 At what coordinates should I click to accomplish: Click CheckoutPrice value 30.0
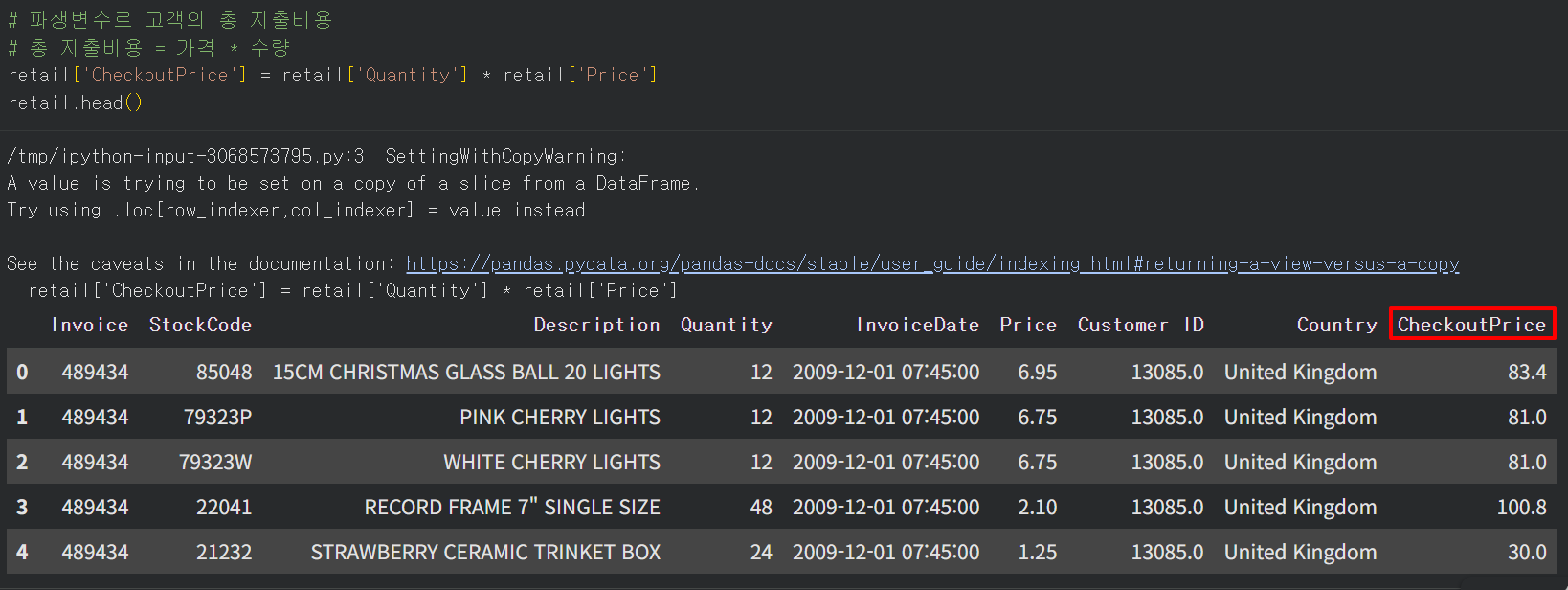click(x=1527, y=552)
